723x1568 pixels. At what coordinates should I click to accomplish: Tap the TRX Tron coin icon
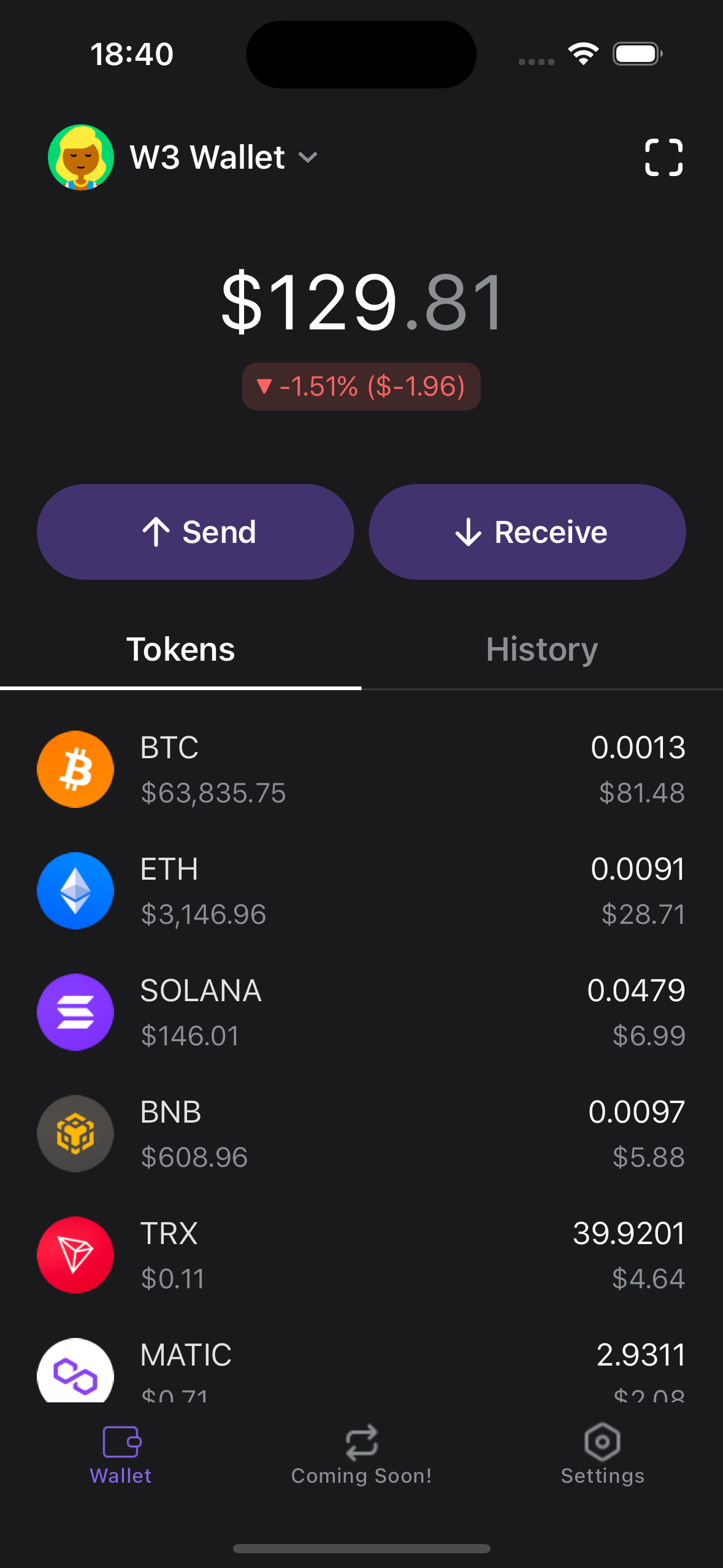pyautogui.click(x=75, y=1255)
